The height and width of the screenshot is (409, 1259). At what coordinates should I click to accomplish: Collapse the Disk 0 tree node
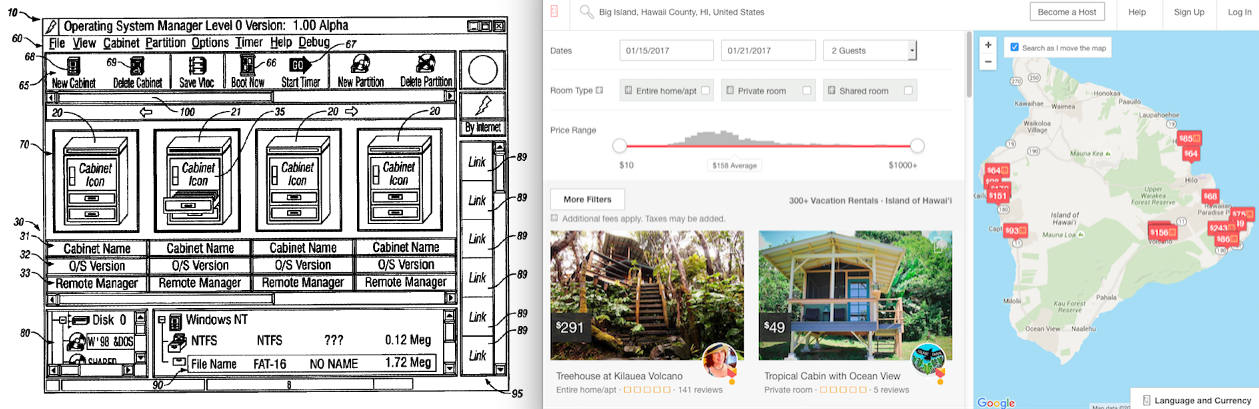[62, 320]
